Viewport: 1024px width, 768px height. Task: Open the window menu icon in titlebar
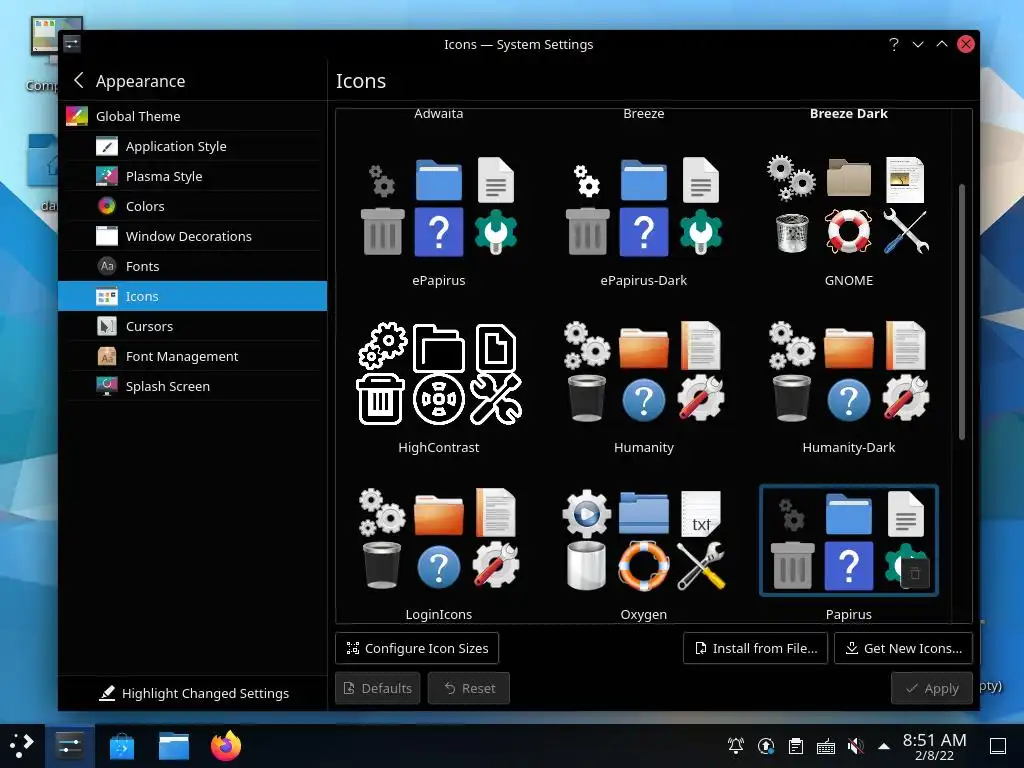click(72, 44)
